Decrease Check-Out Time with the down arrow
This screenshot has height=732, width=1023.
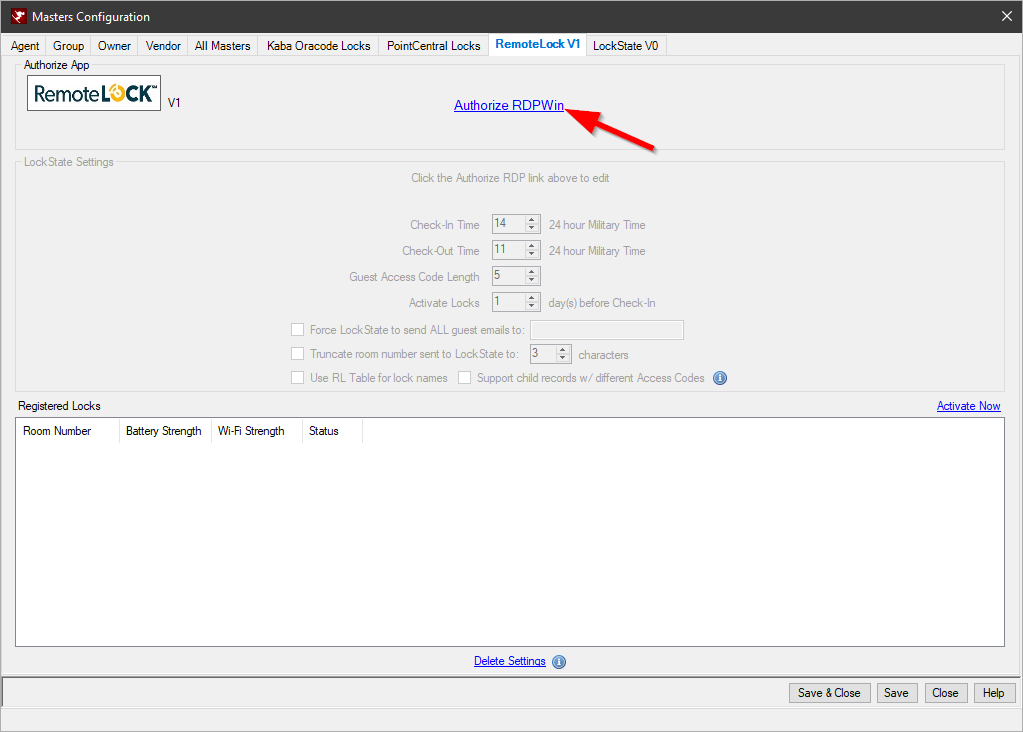(531, 254)
